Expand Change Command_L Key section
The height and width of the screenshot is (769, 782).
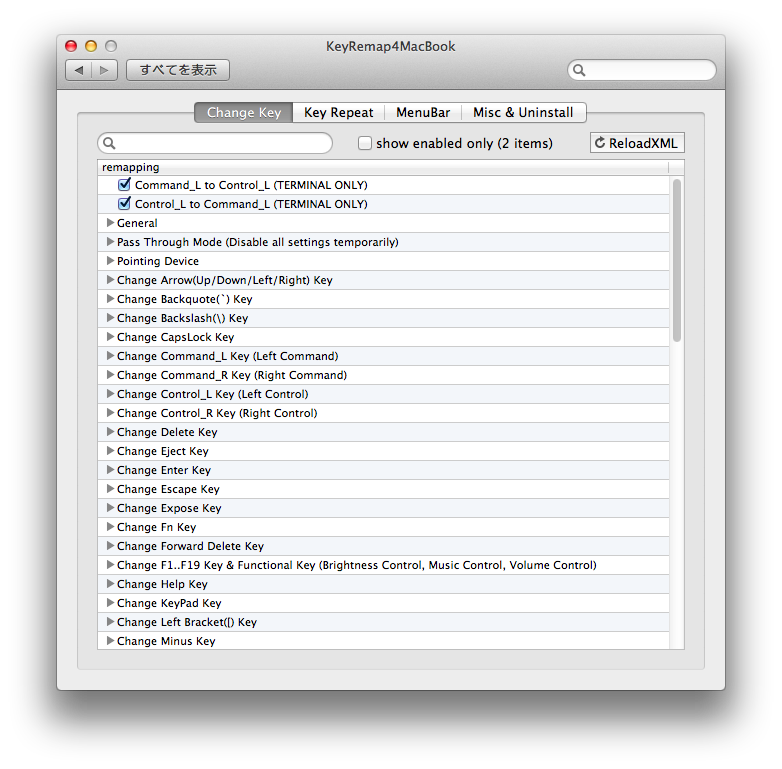(111, 356)
